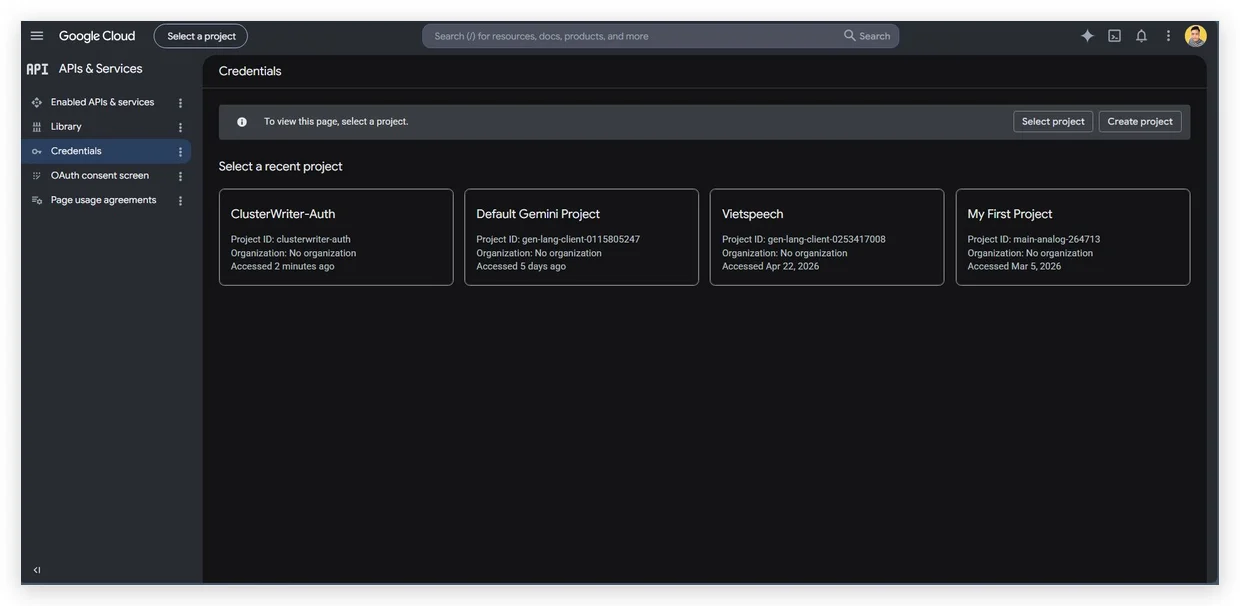
Task: Open more options for Page usage agreements
Action: point(180,200)
